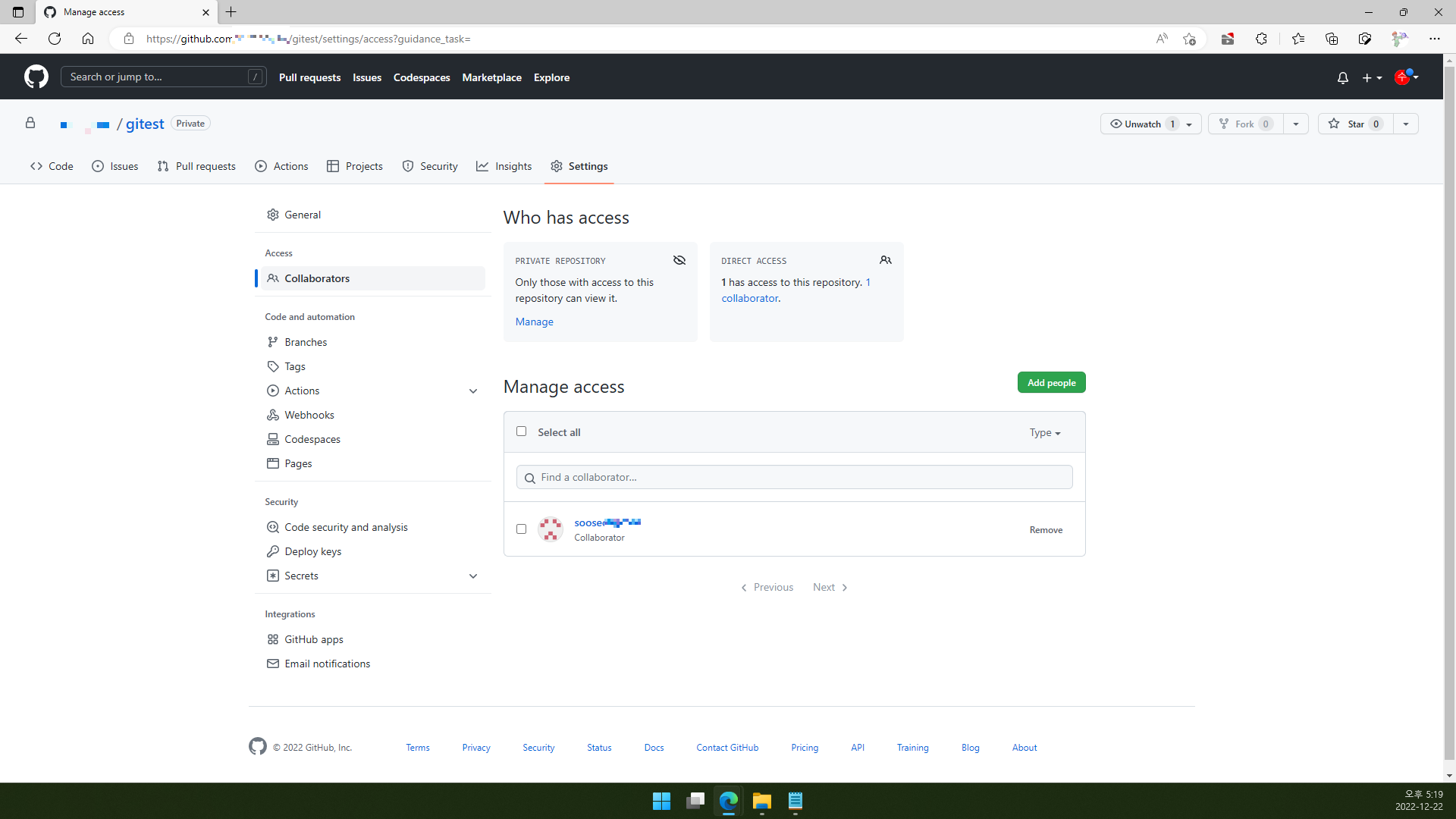Reload the page with refresh icon
Screen dimensions: 1456x819
point(55,39)
